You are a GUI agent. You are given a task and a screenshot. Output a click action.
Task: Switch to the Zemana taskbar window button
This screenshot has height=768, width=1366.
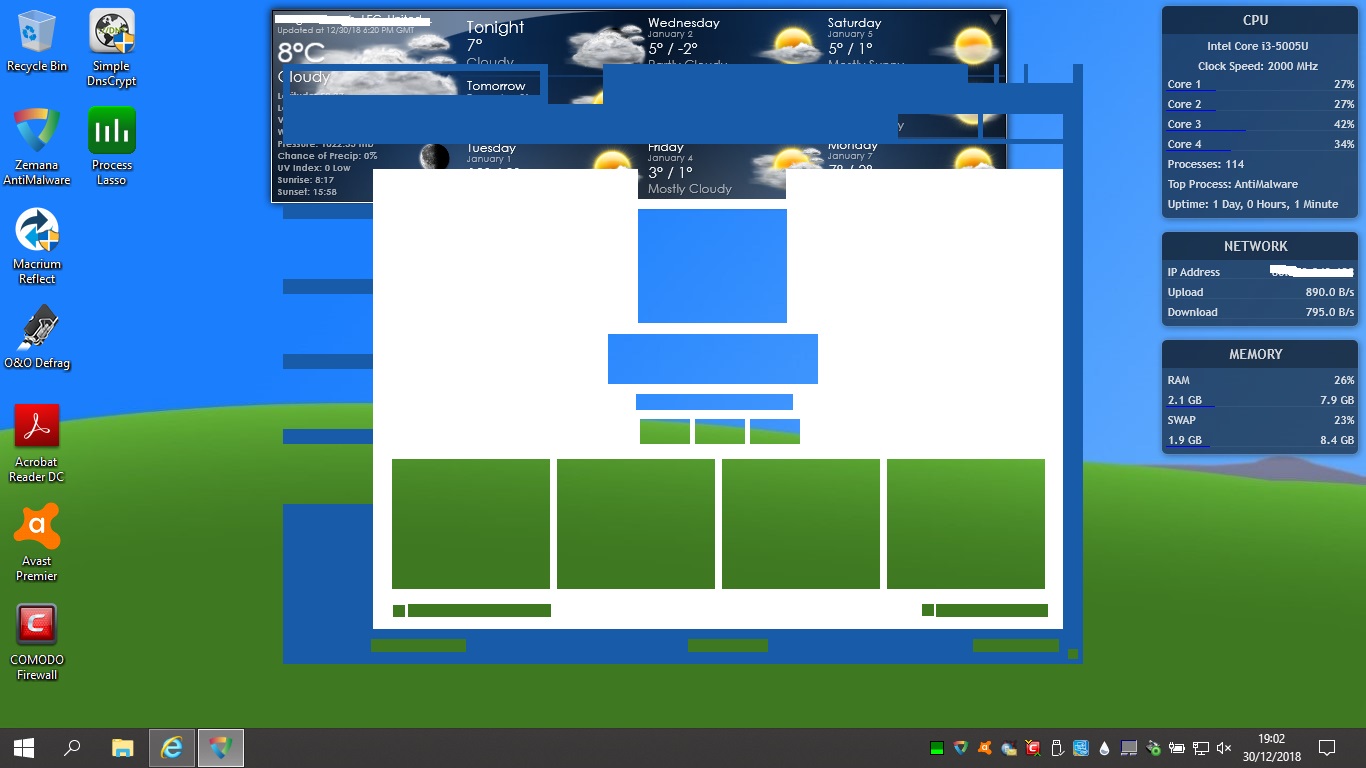click(x=221, y=748)
